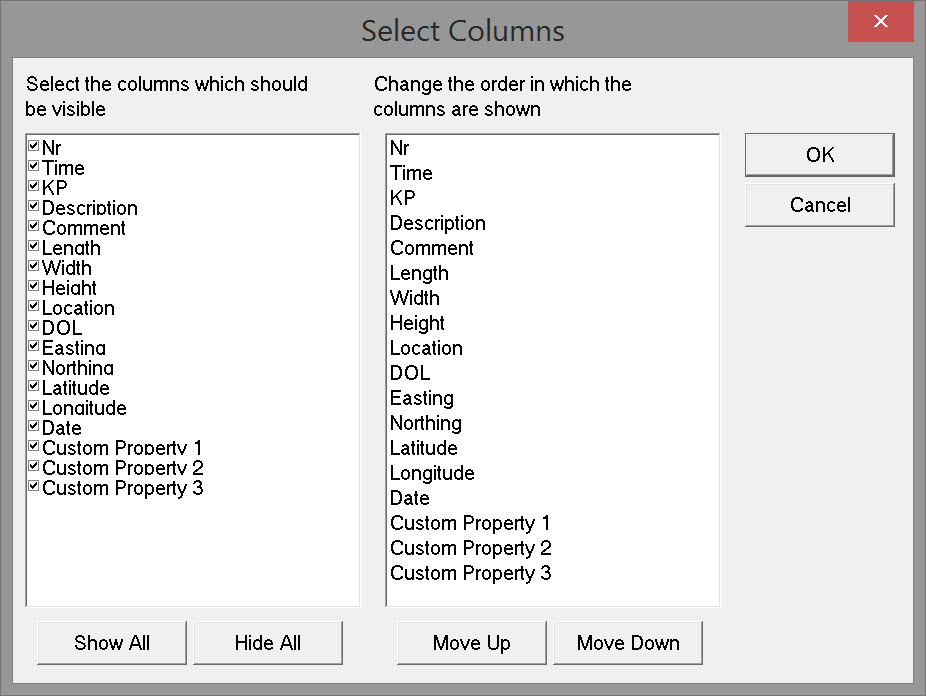Image resolution: width=926 pixels, height=696 pixels.
Task: Select Date in the column order list
Action: pyautogui.click(x=410, y=498)
